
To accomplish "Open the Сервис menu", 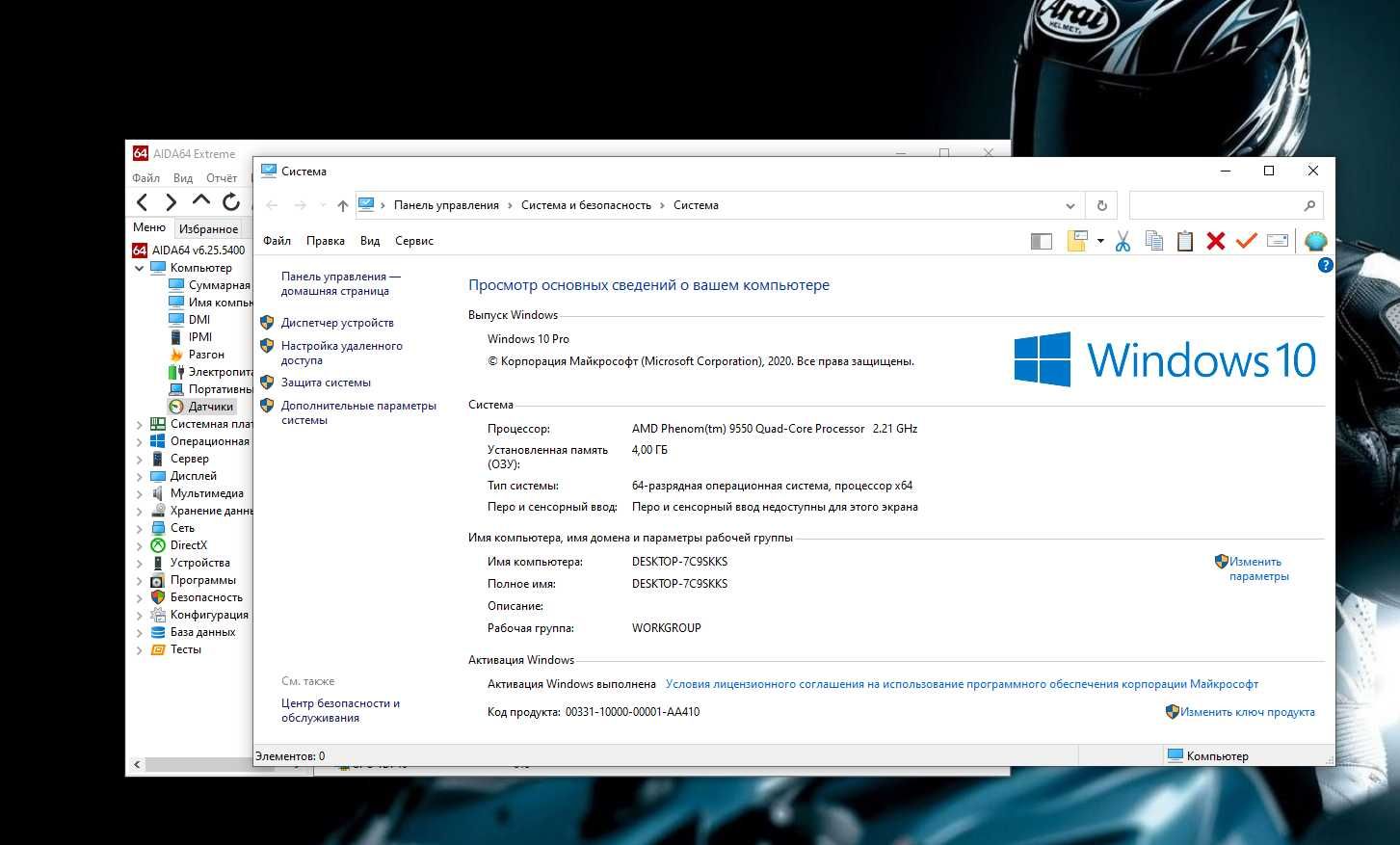I will (414, 241).
